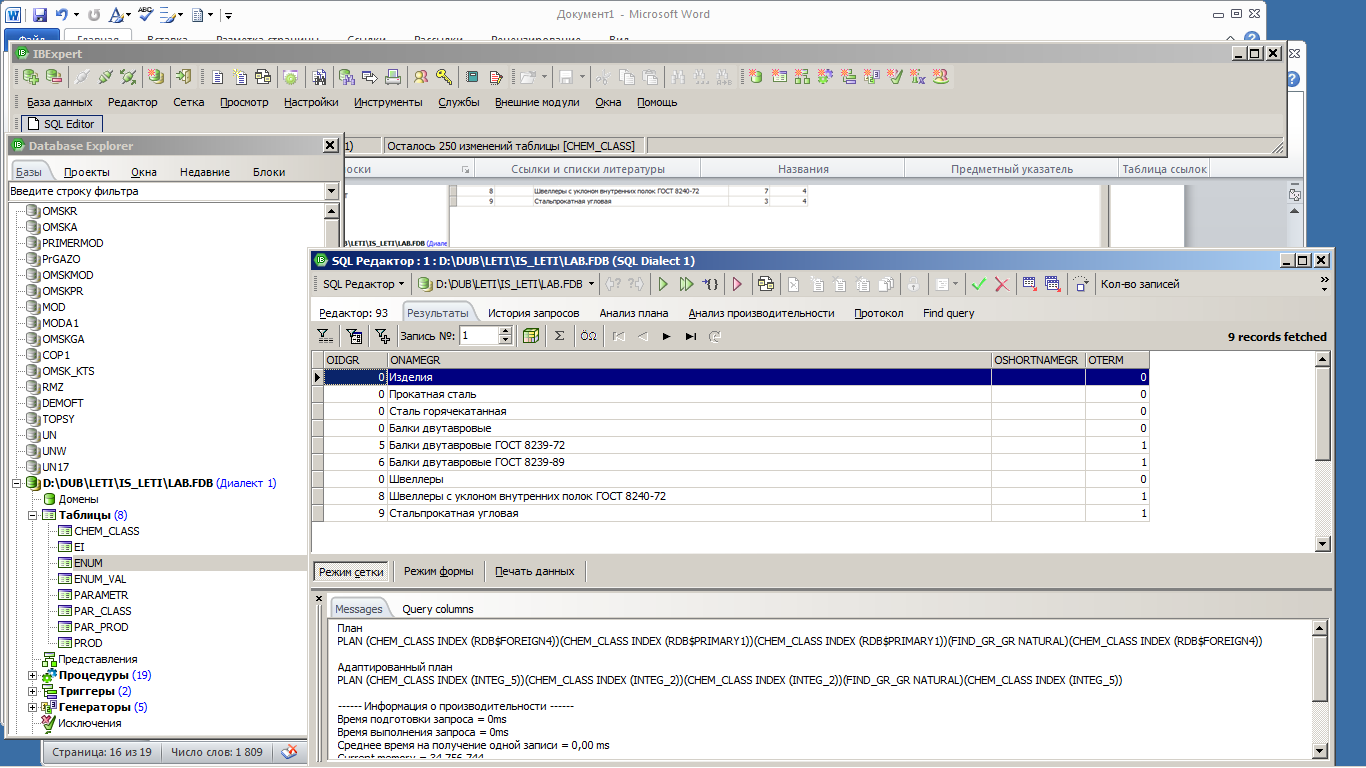Click the Sigma summary icon in results toolbar
Screen dimensions: 1366x768
(x=559, y=336)
